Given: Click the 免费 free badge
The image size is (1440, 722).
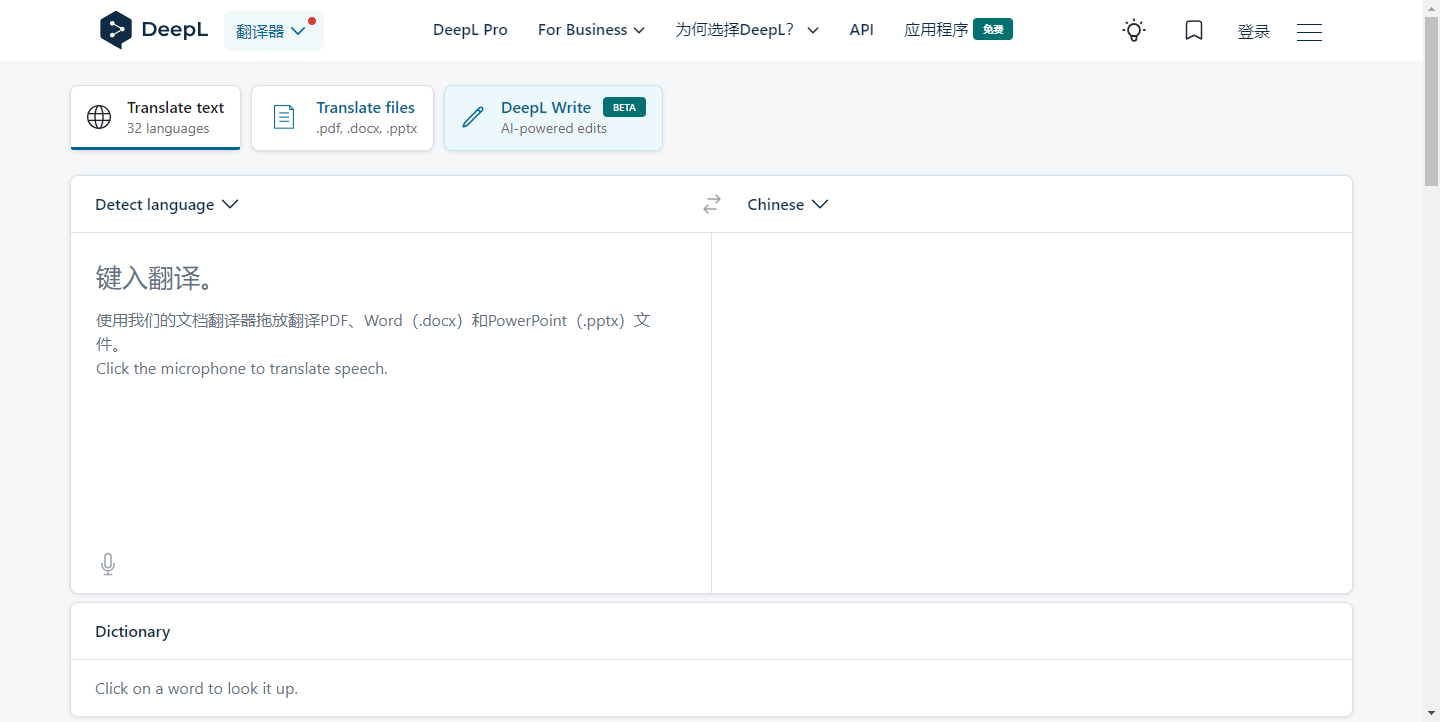Looking at the screenshot, I should (993, 30).
